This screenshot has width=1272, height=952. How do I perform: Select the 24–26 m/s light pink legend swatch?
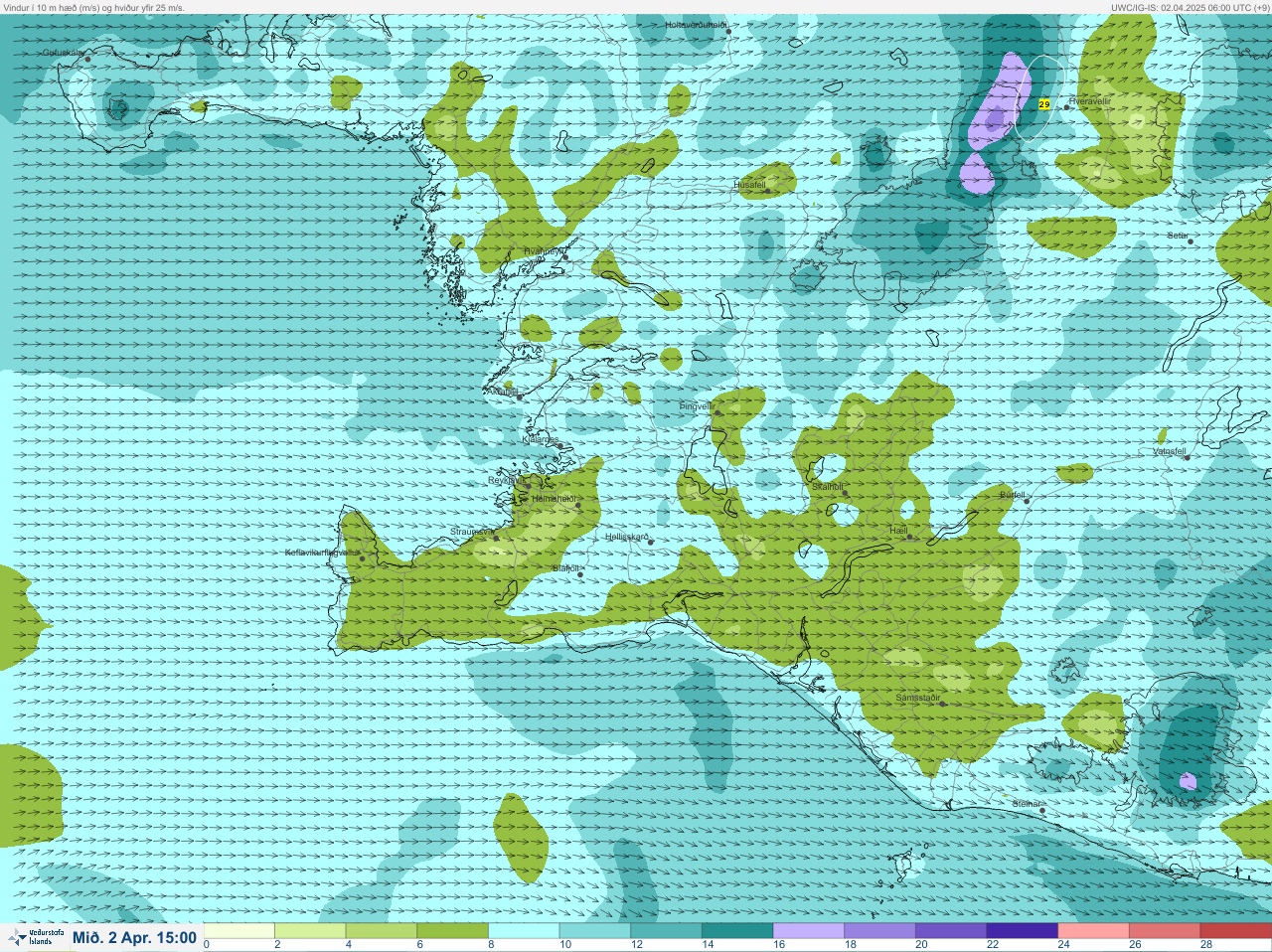(x=1093, y=931)
